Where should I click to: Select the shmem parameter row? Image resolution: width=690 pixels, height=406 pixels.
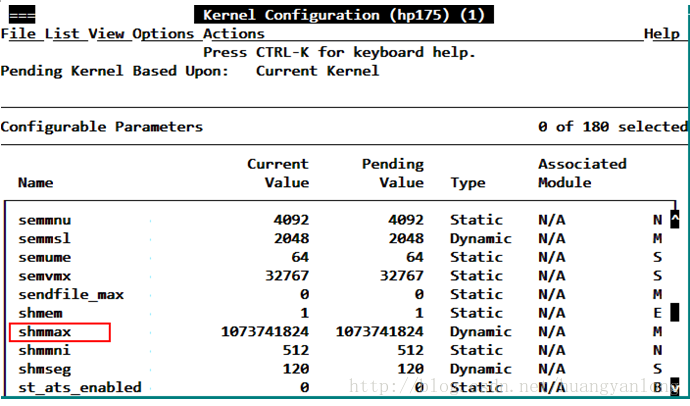pos(341,313)
